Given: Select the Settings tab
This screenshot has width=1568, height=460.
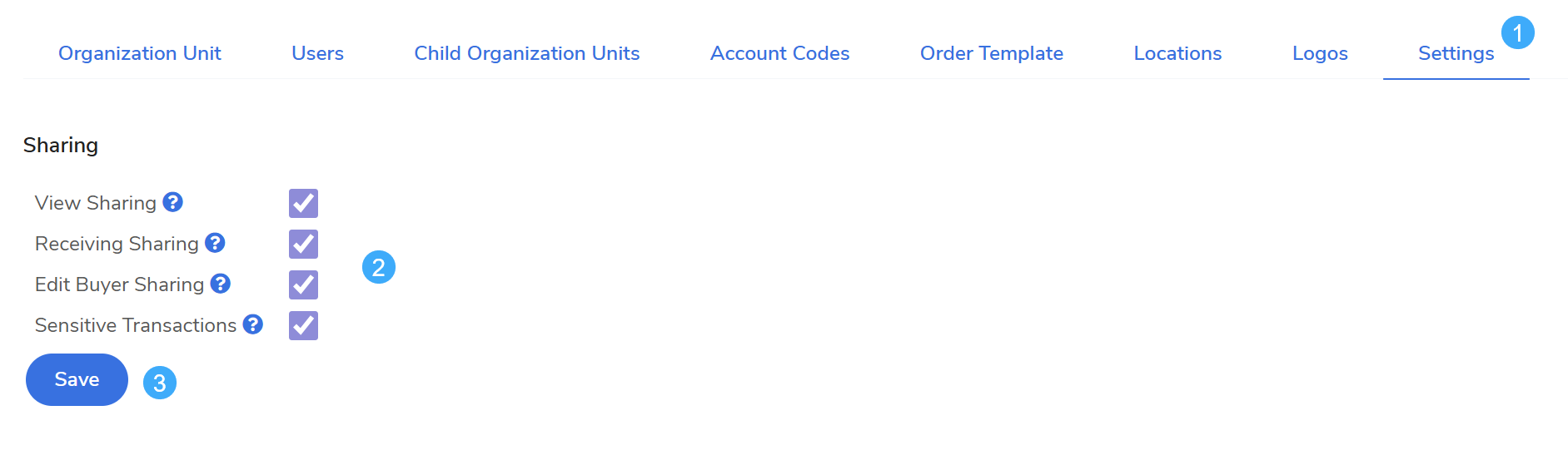Looking at the screenshot, I should [1456, 53].
